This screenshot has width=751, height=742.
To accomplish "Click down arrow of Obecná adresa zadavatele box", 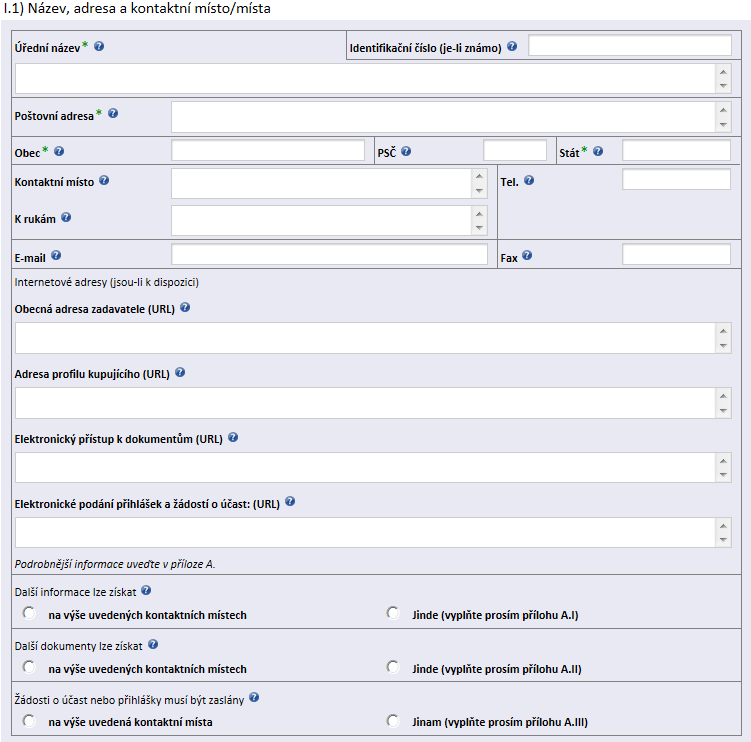I will [x=723, y=346].
